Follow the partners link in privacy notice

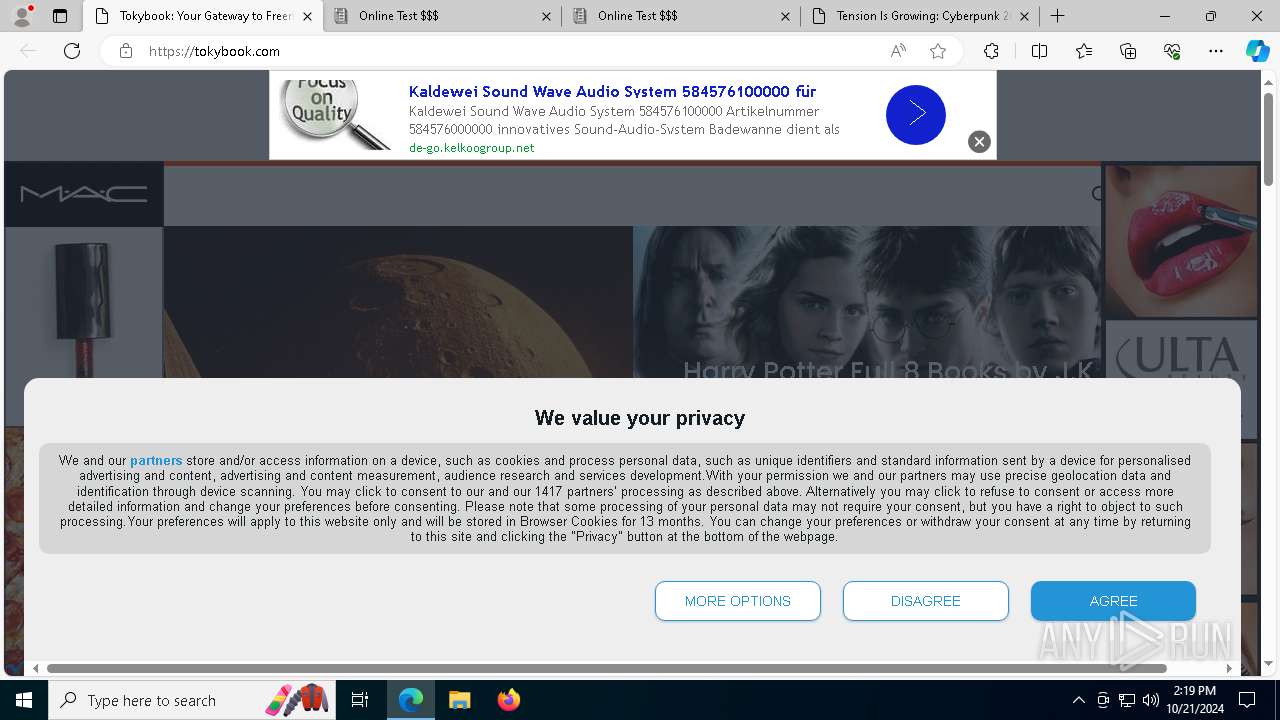pyautogui.click(x=156, y=461)
